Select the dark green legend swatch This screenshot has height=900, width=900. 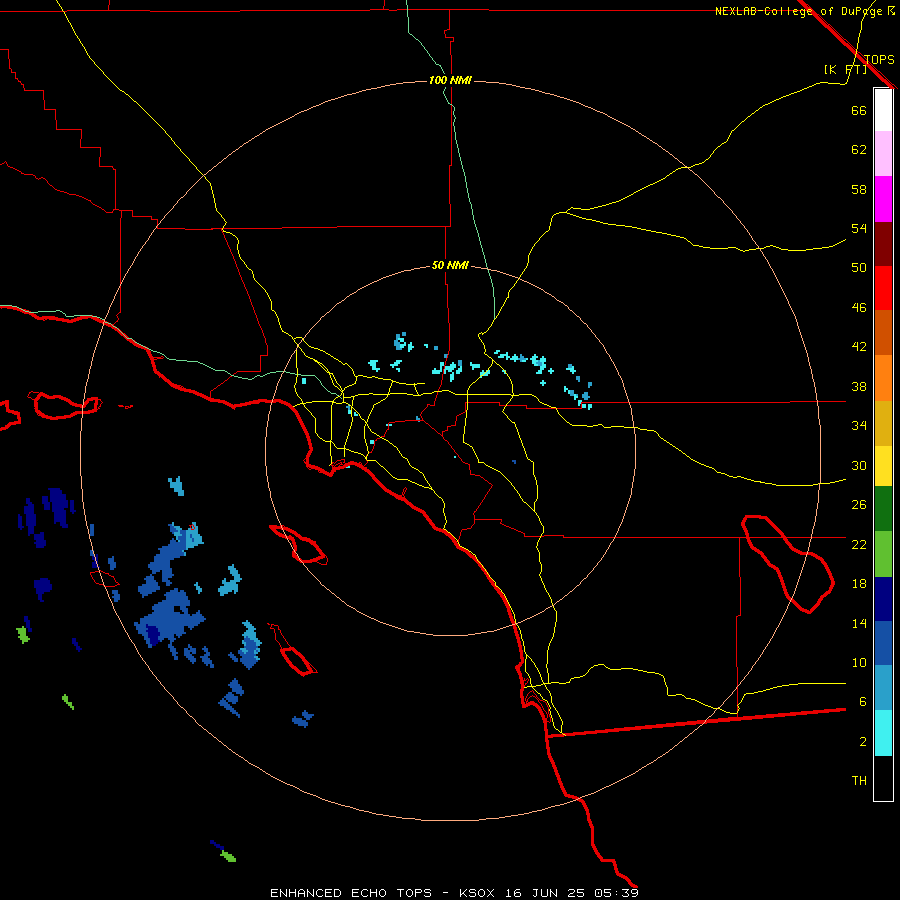pyautogui.click(x=883, y=509)
